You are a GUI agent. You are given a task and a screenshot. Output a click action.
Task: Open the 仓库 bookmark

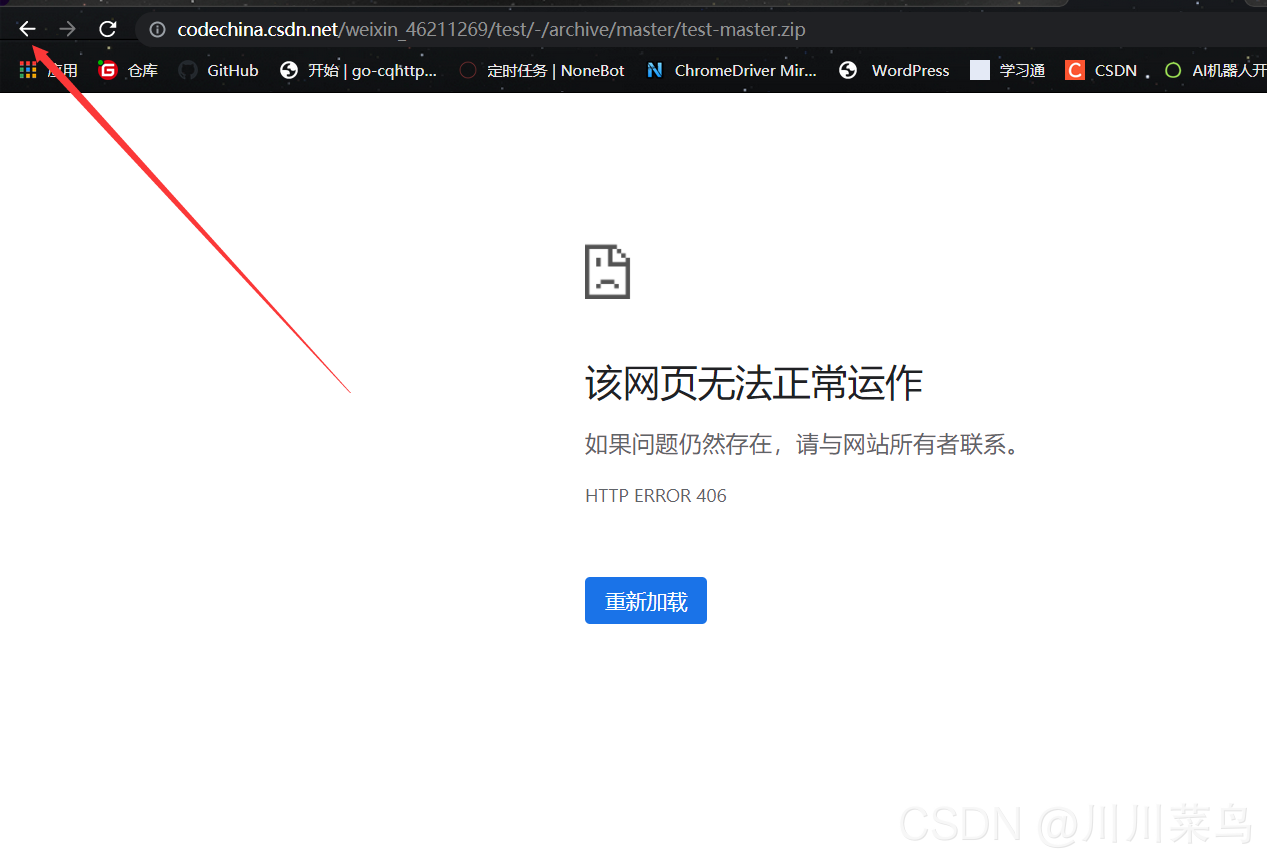(x=129, y=70)
